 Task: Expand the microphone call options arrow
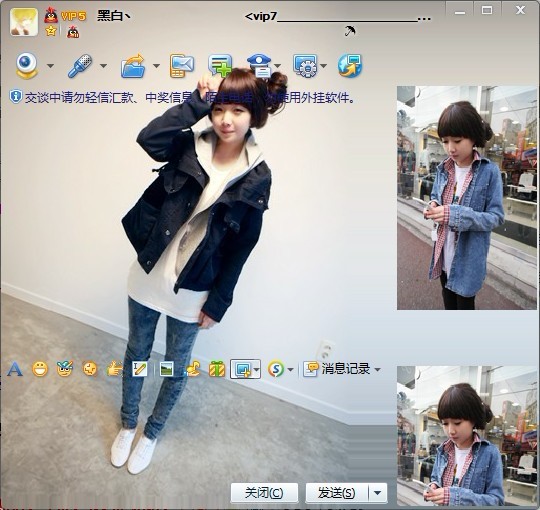click(x=103, y=66)
